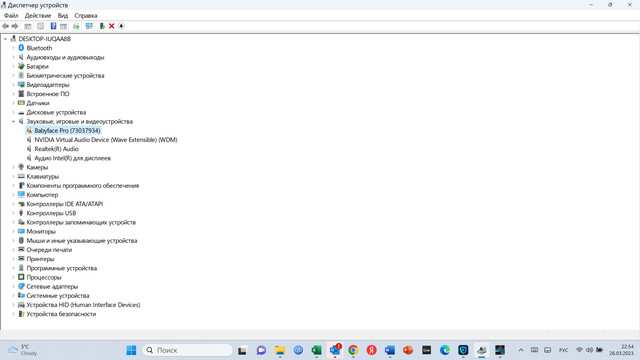Viewport: 640px width, 360px height.
Task: Click the warning icon beside Babyface Pro
Action: 29,131
